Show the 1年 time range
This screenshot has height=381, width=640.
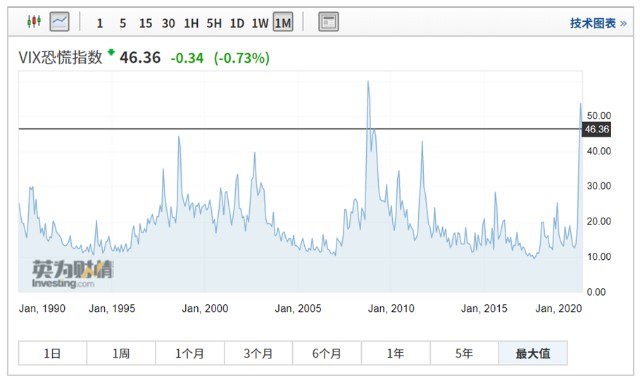395,353
